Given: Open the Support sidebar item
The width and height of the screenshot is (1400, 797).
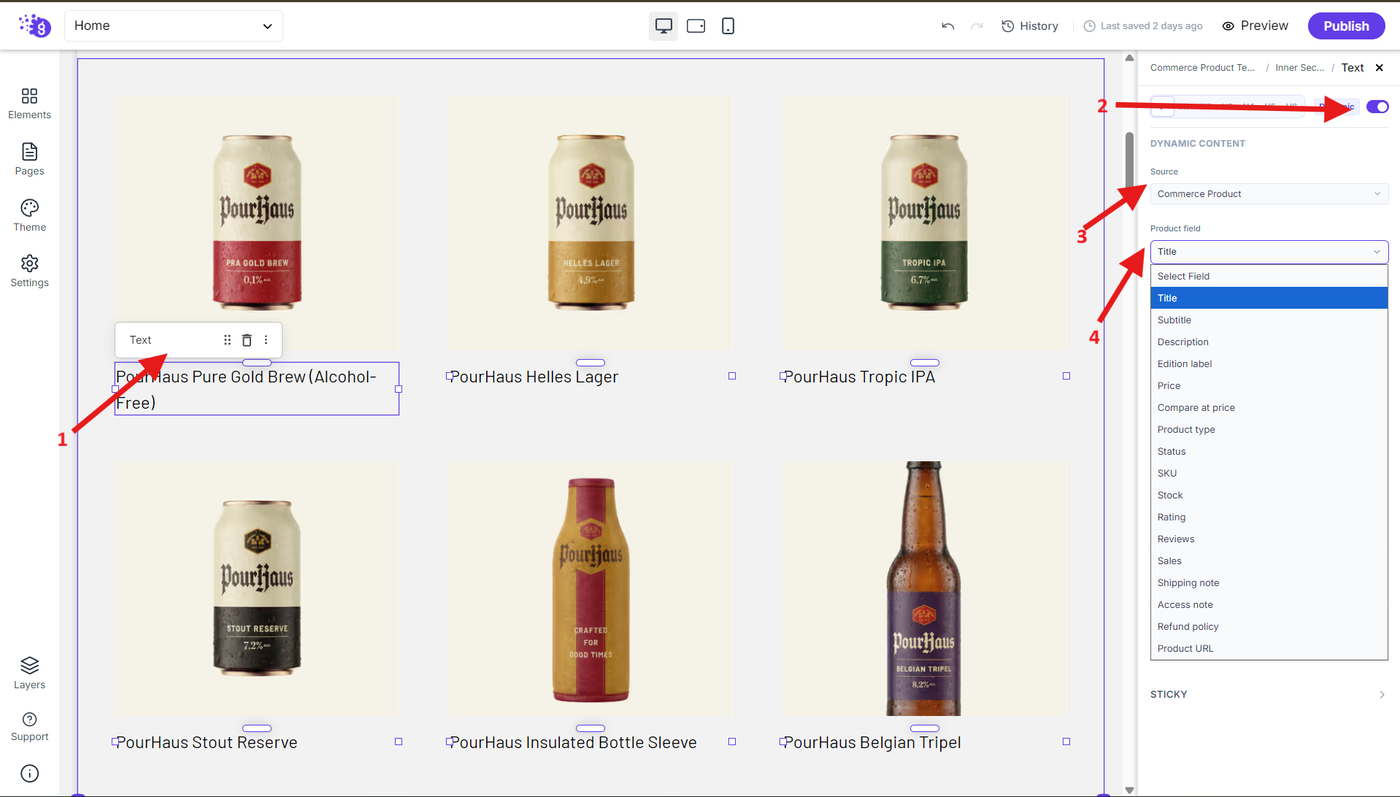Looking at the screenshot, I should coord(29,727).
